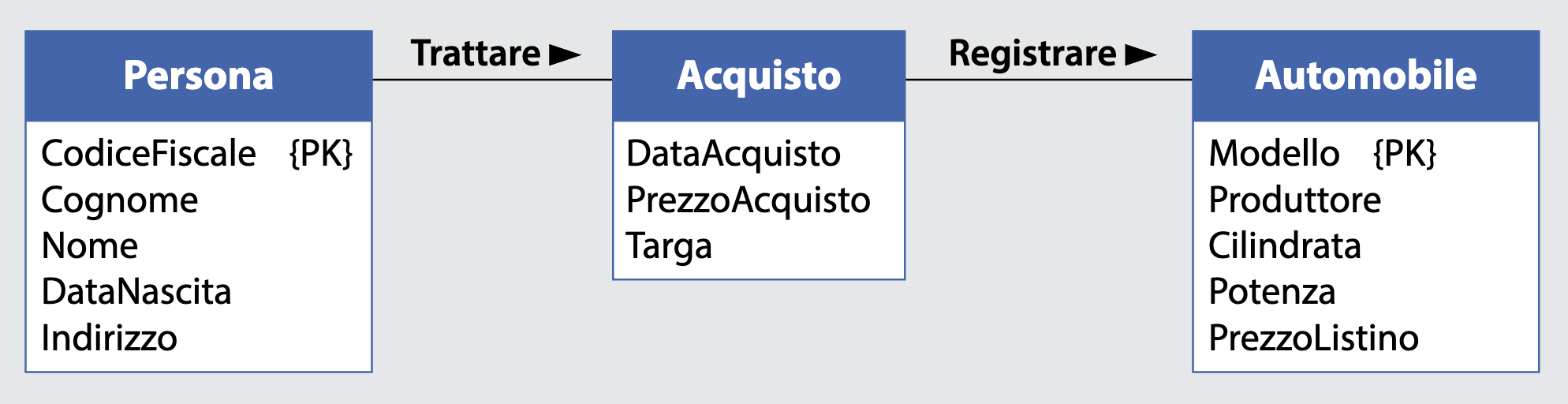
Task: Click the Cilindrata attribute
Action: coord(1285,246)
